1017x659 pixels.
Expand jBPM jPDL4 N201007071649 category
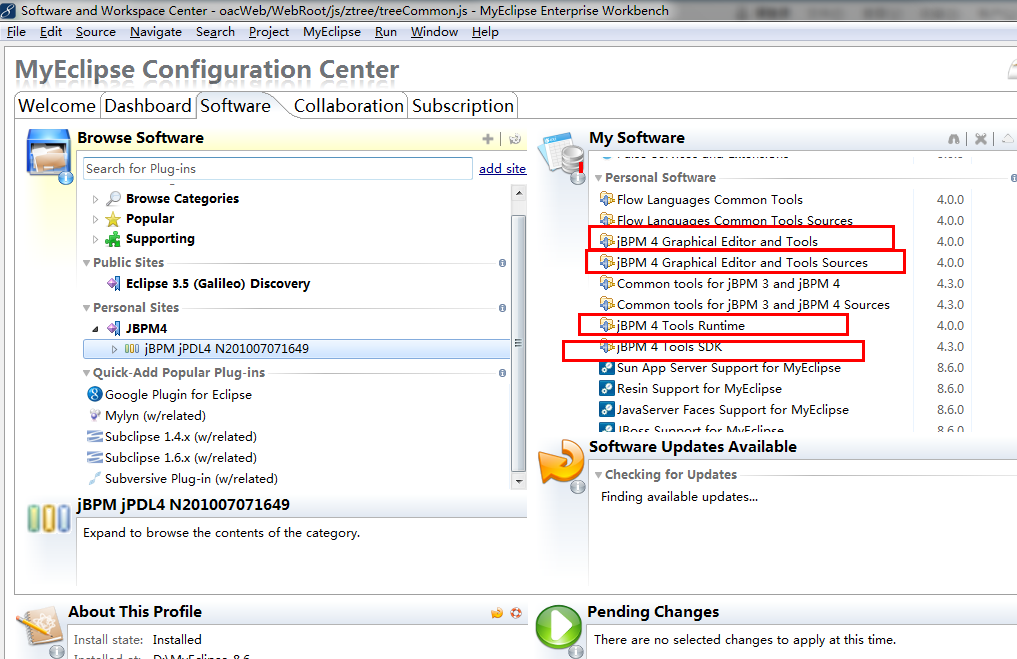pos(114,349)
